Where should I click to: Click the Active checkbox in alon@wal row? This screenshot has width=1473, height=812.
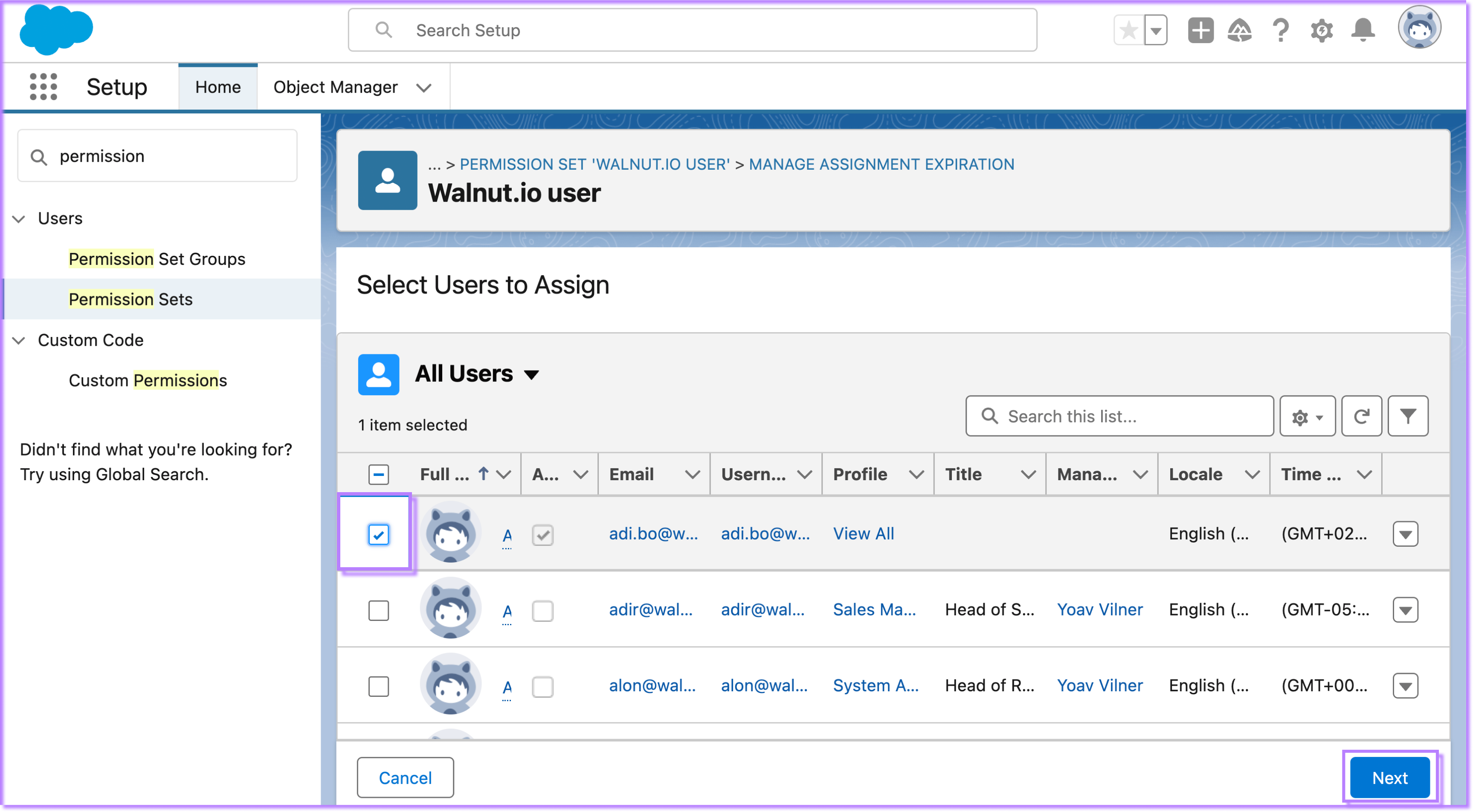(542, 687)
